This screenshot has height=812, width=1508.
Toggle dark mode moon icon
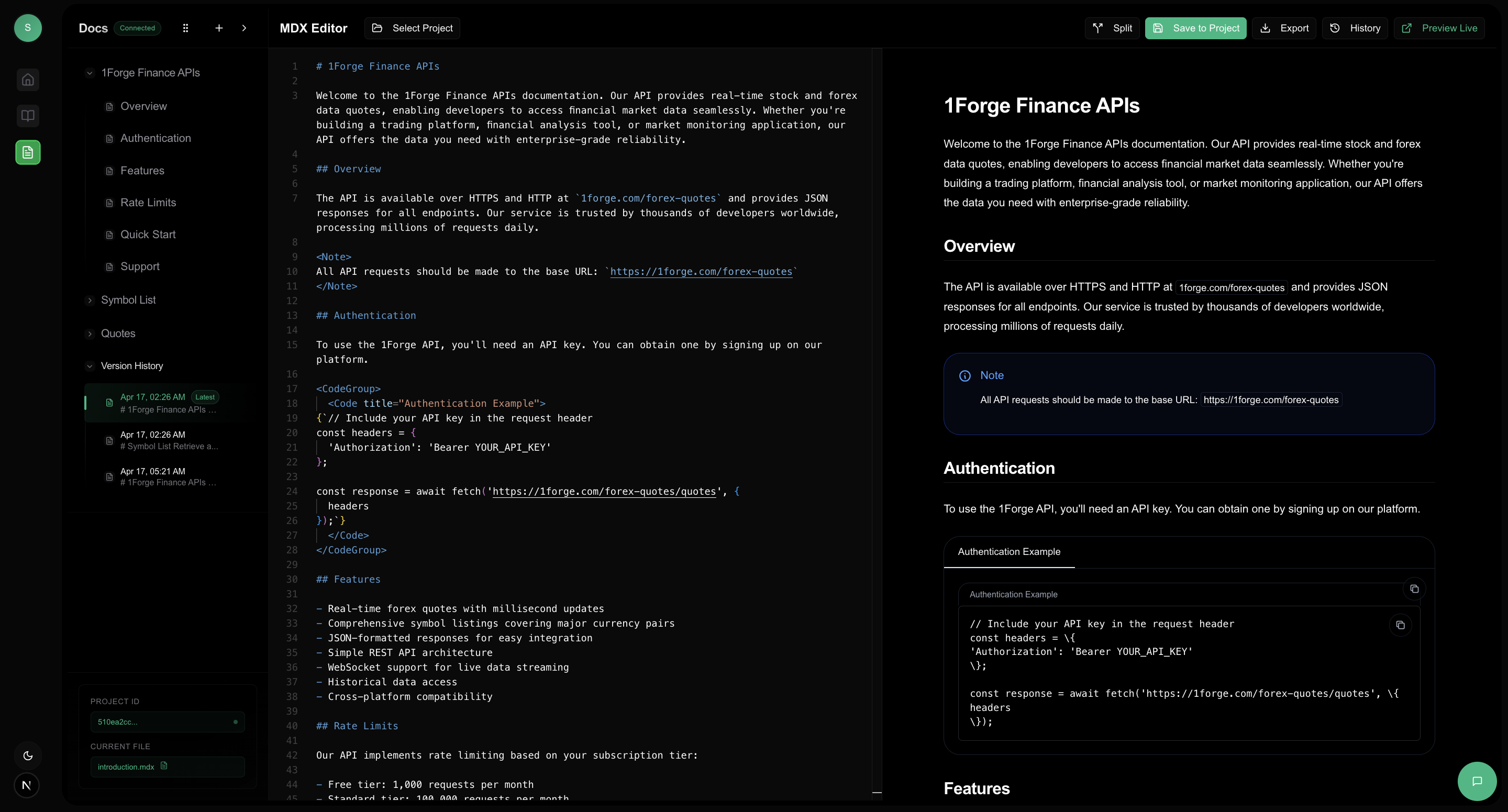[x=28, y=755]
